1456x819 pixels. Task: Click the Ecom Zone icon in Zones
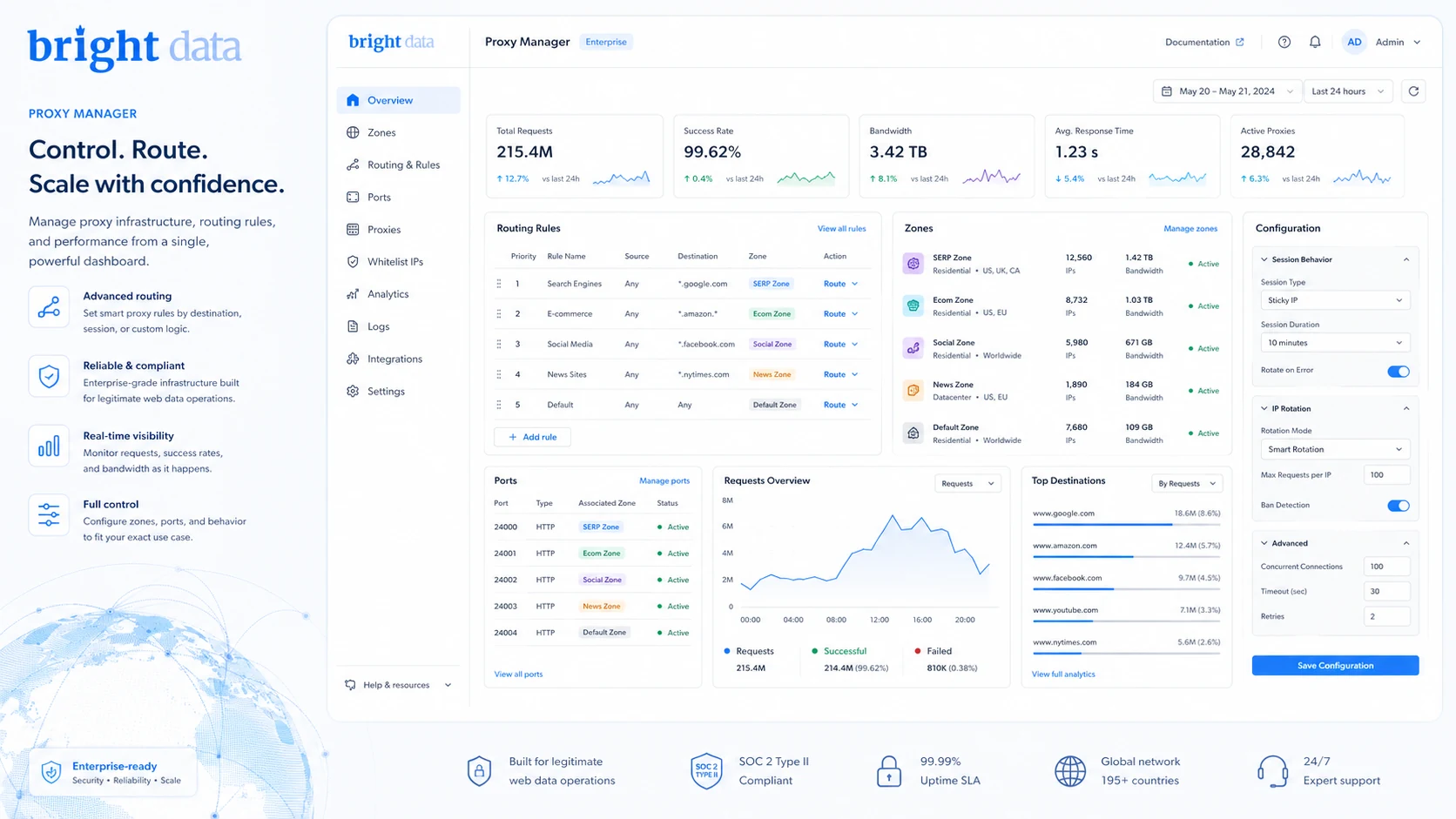click(x=913, y=305)
